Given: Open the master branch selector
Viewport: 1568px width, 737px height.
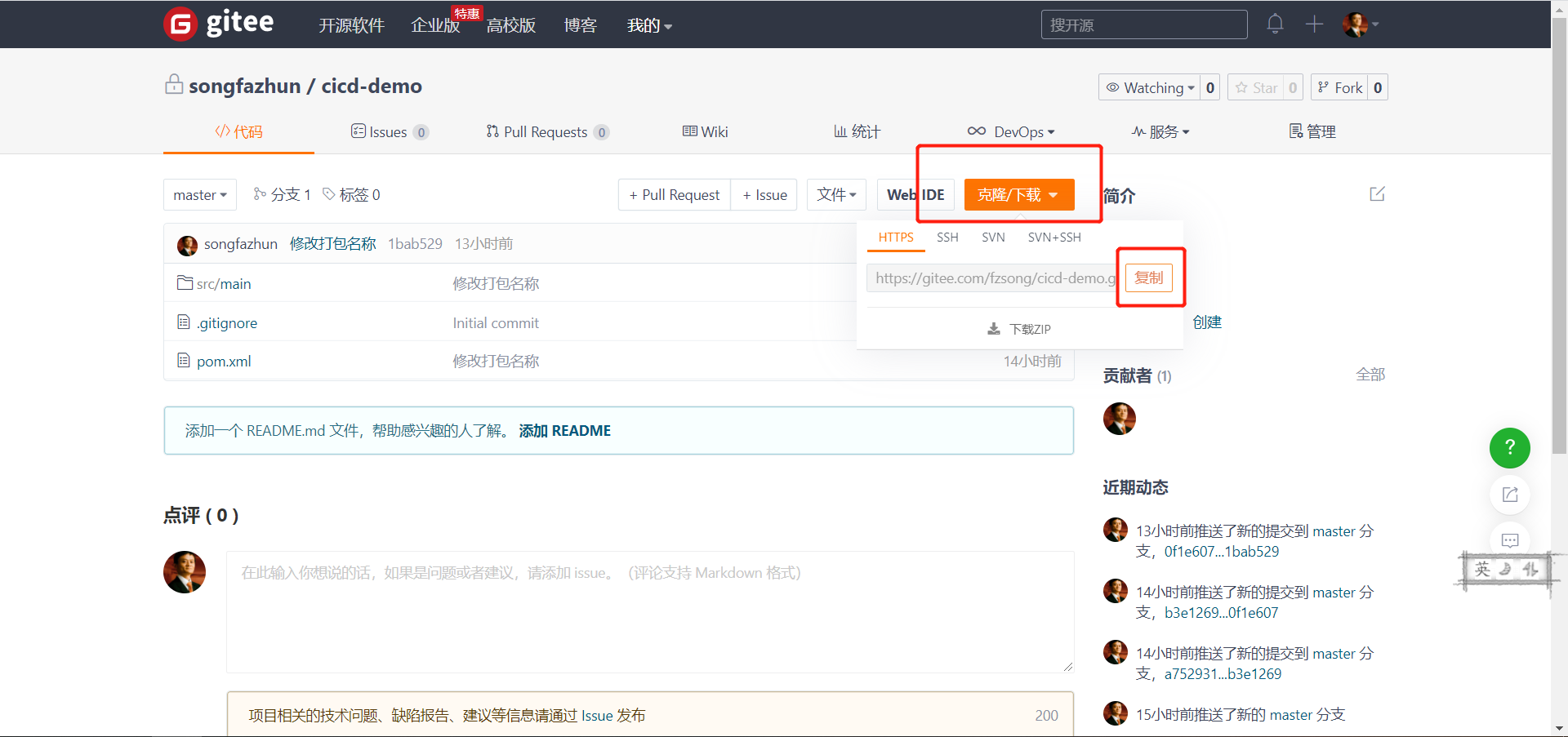Looking at the screenshot, I should click(x=200, y=195).
